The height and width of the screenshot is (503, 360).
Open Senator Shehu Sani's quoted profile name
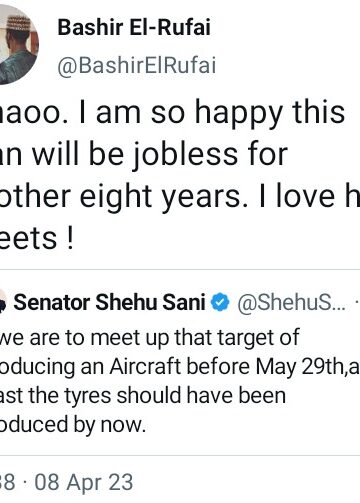109,302
